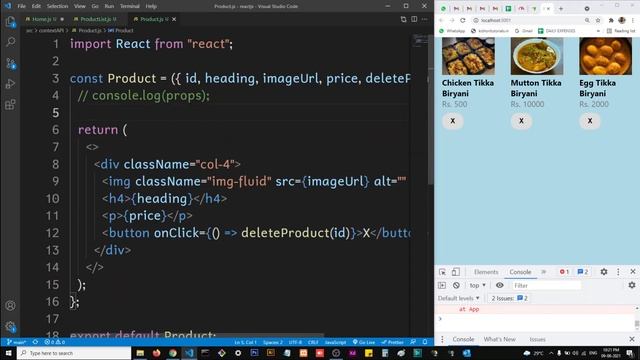Click Go Live in status bar
The width and height of the screenshot is (640, 360).
point(364,342)
